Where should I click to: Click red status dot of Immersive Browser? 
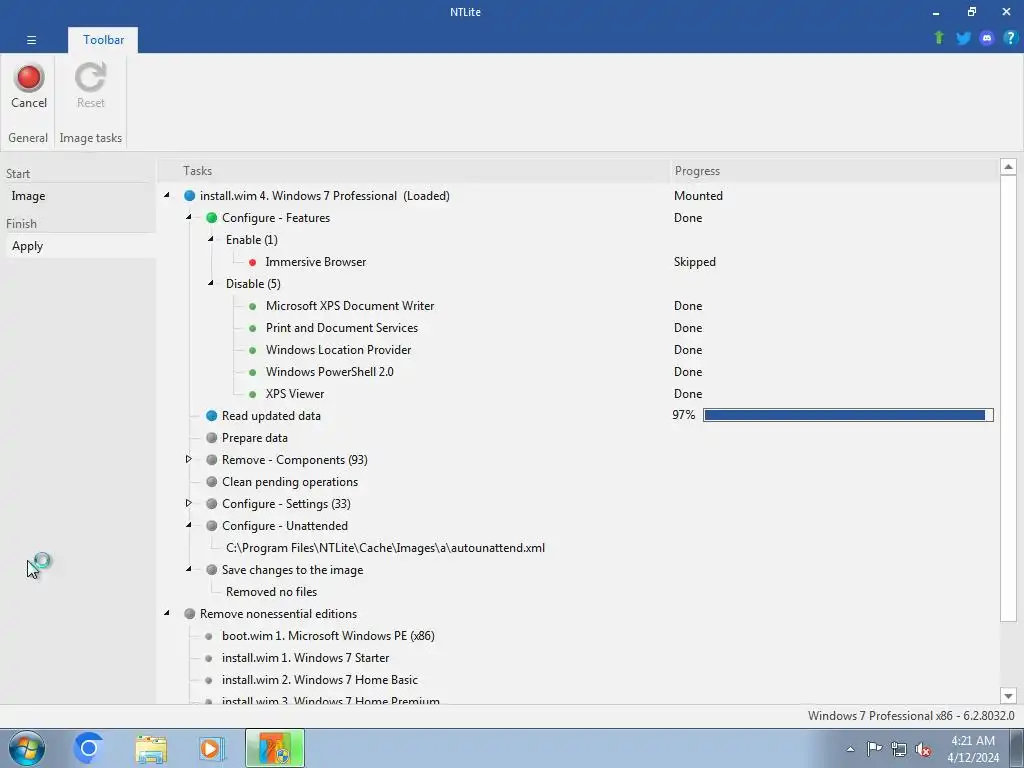click(252, 262)
